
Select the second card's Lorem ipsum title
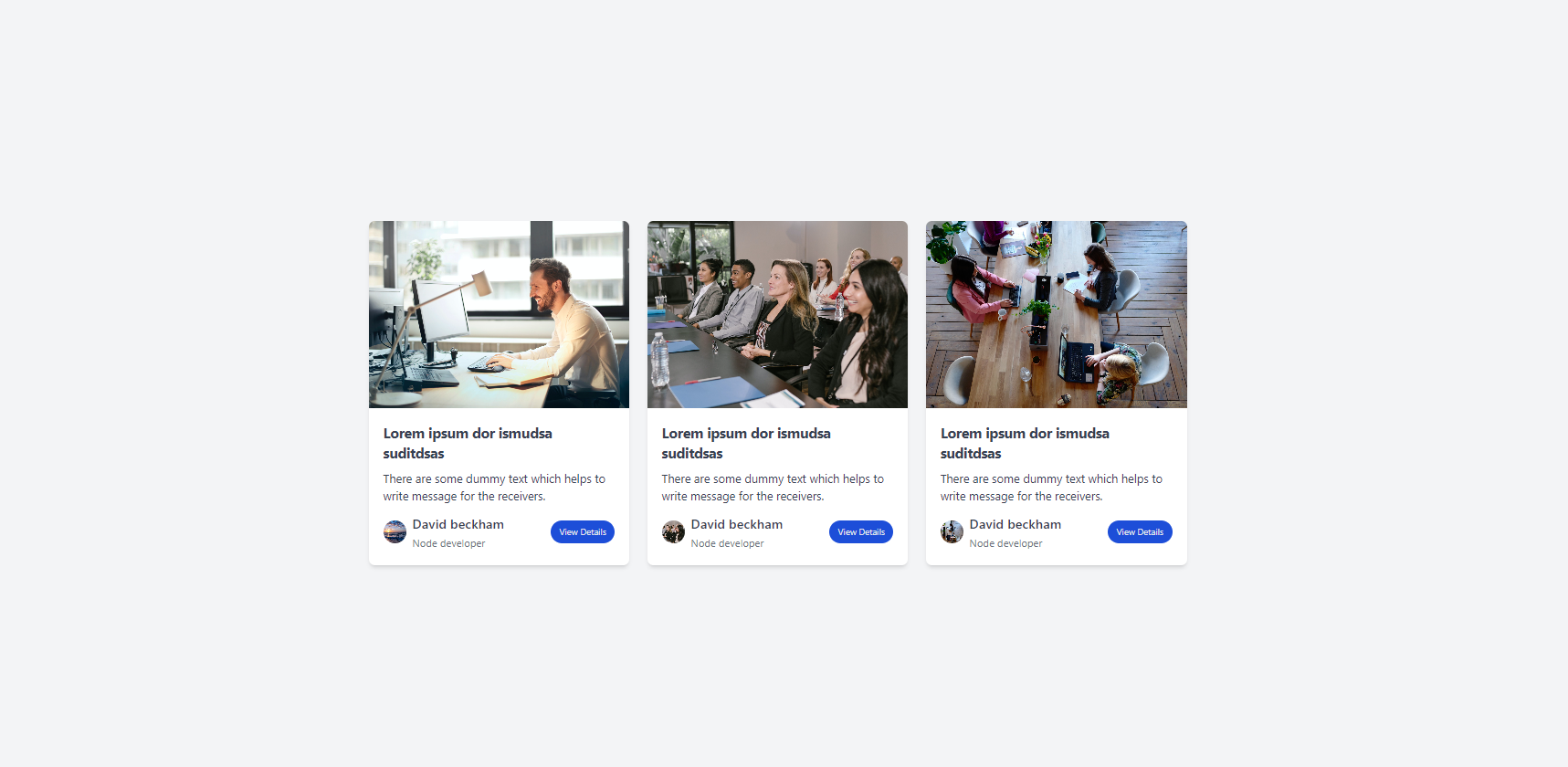[x=746, y=444]
